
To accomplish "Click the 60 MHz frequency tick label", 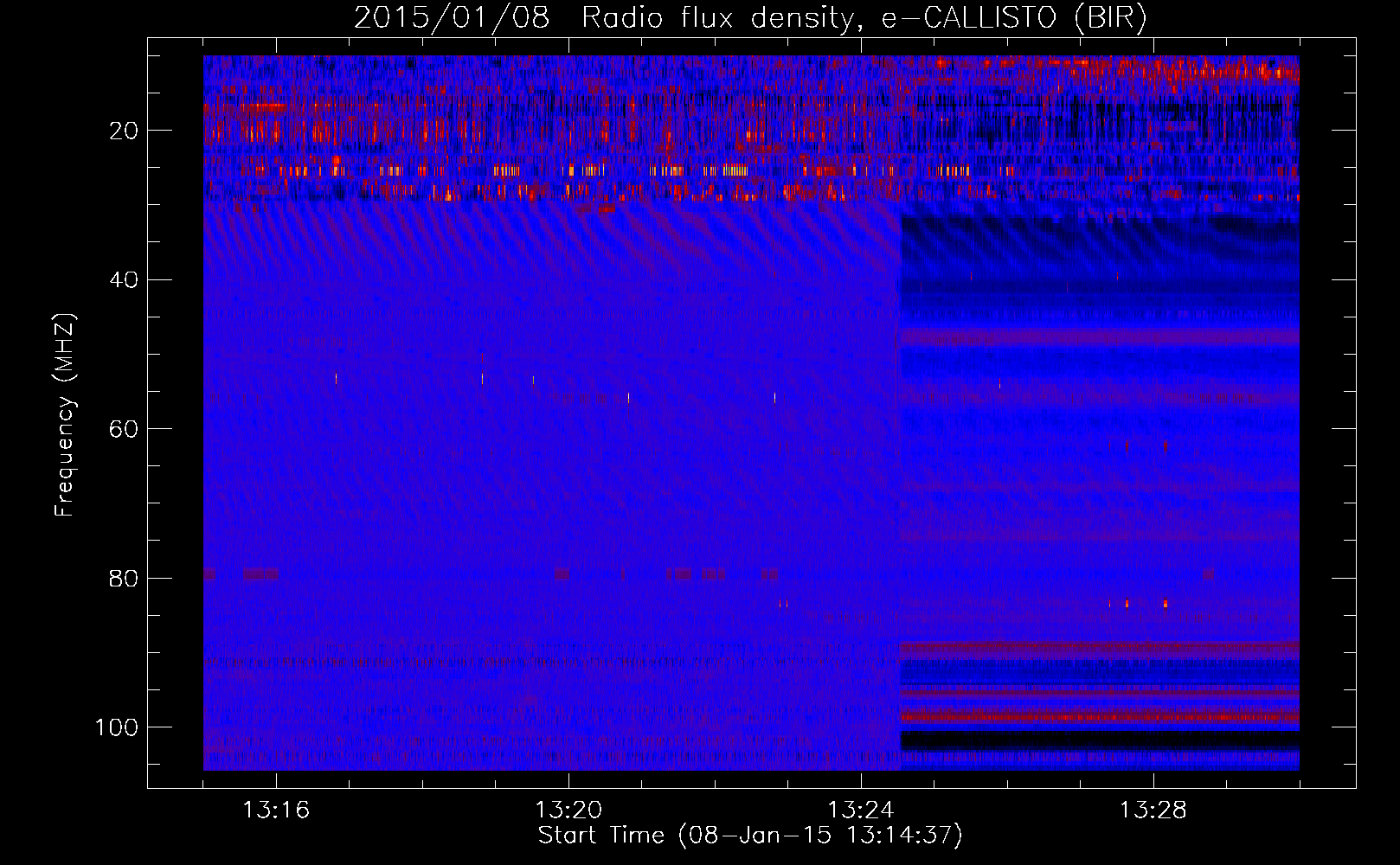I will pyautogui.click(x=124, y=429).
